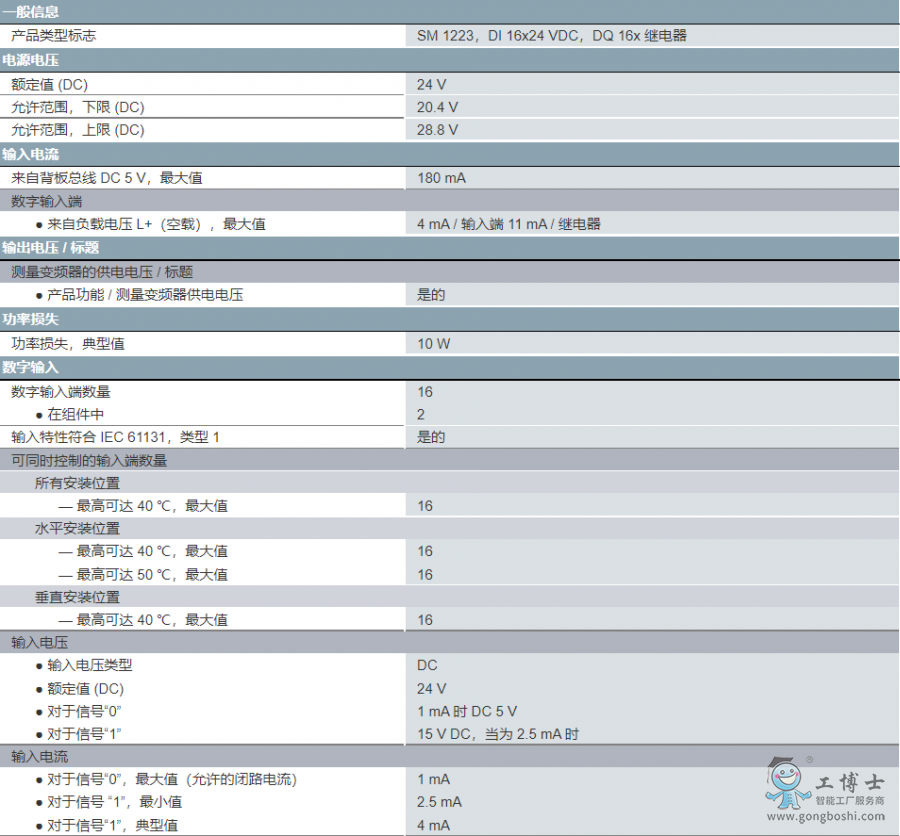Image resolution: width=900 pixels, height=836 pixels.
Task: Select the 输入电压类型 bullet label
Action: pyautogui.click(x=90, y=665)
